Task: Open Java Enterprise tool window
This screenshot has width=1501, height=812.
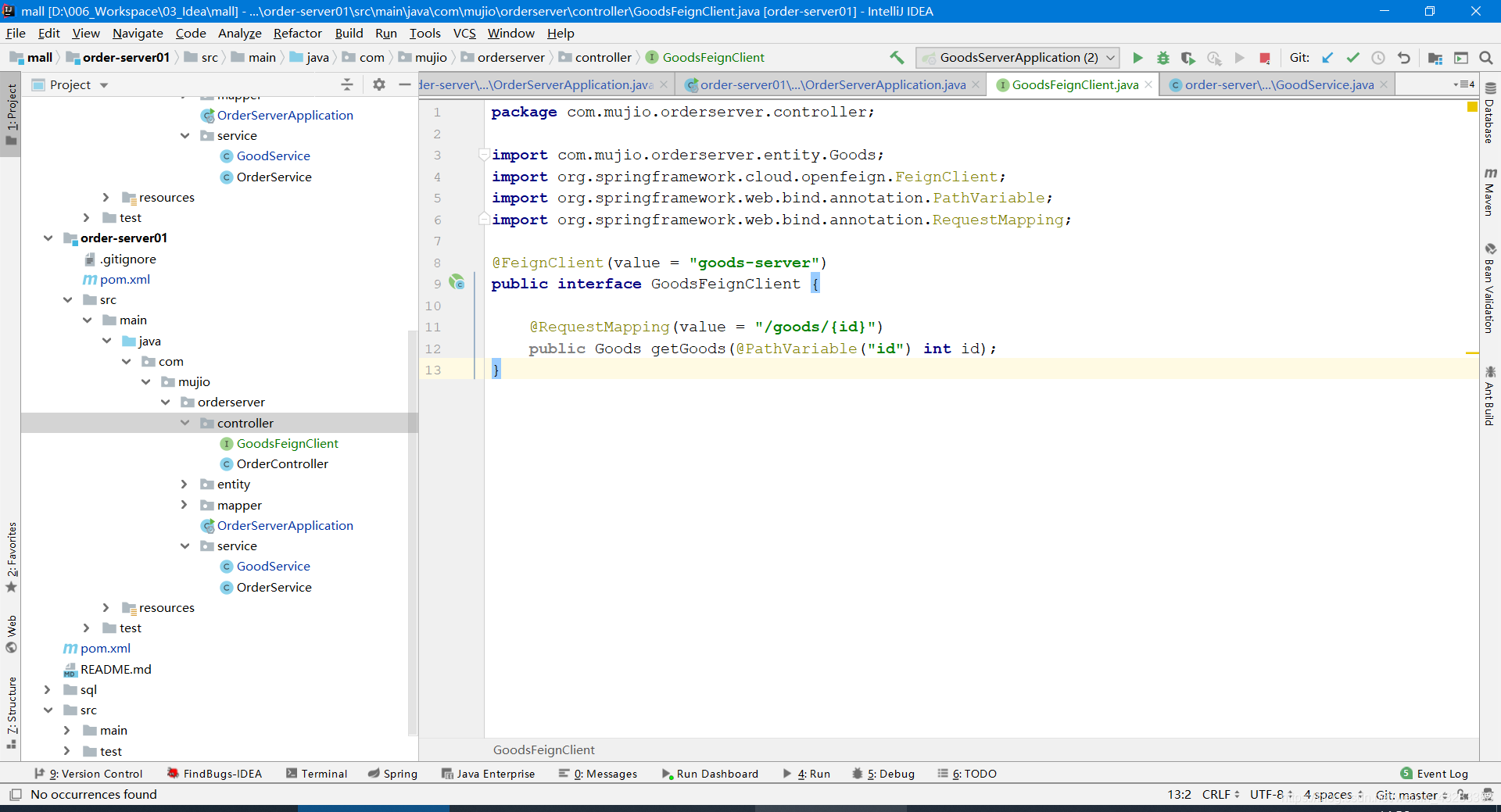Action: (x=489, y=774)
